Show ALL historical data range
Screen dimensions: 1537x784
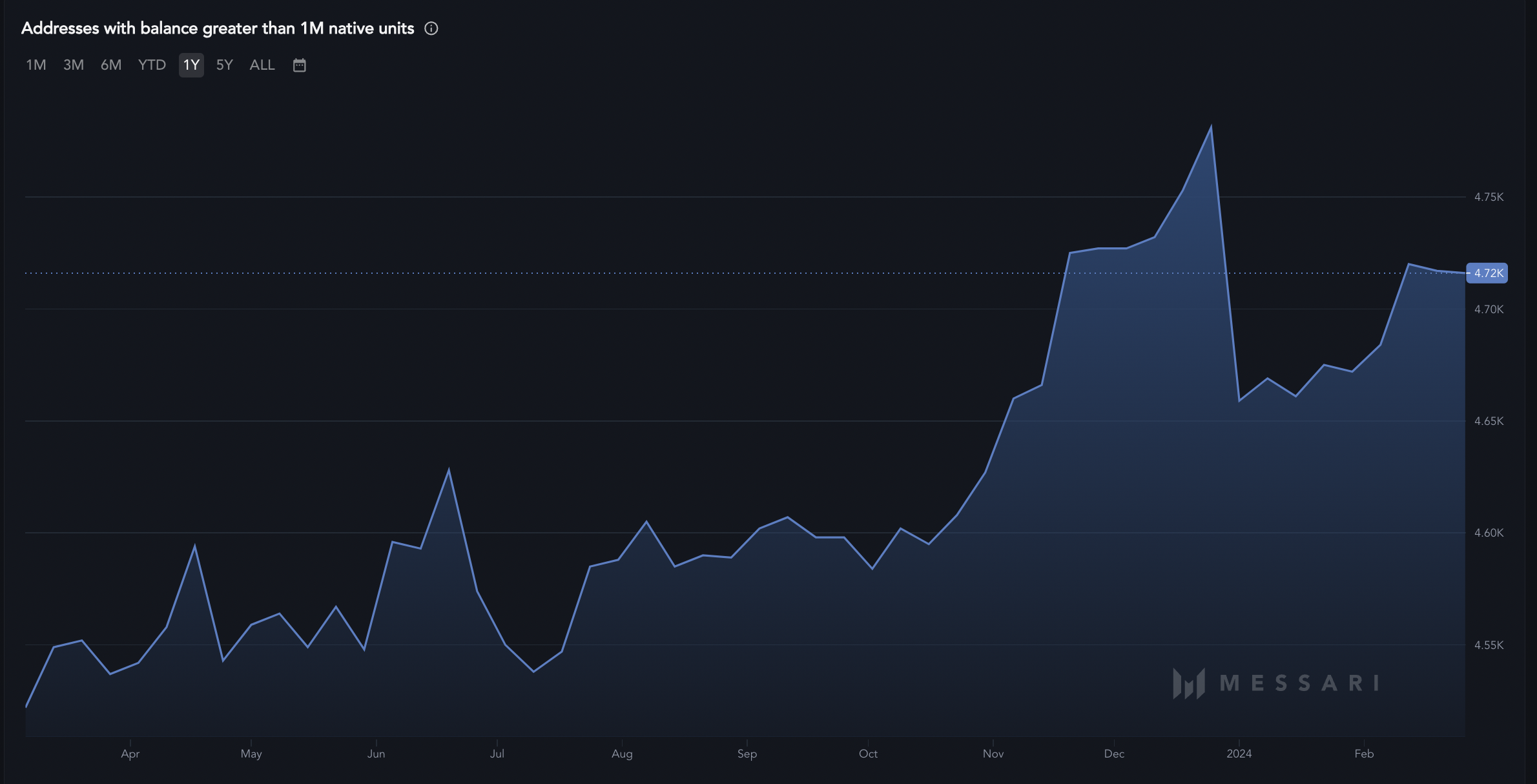coord(262,65)
